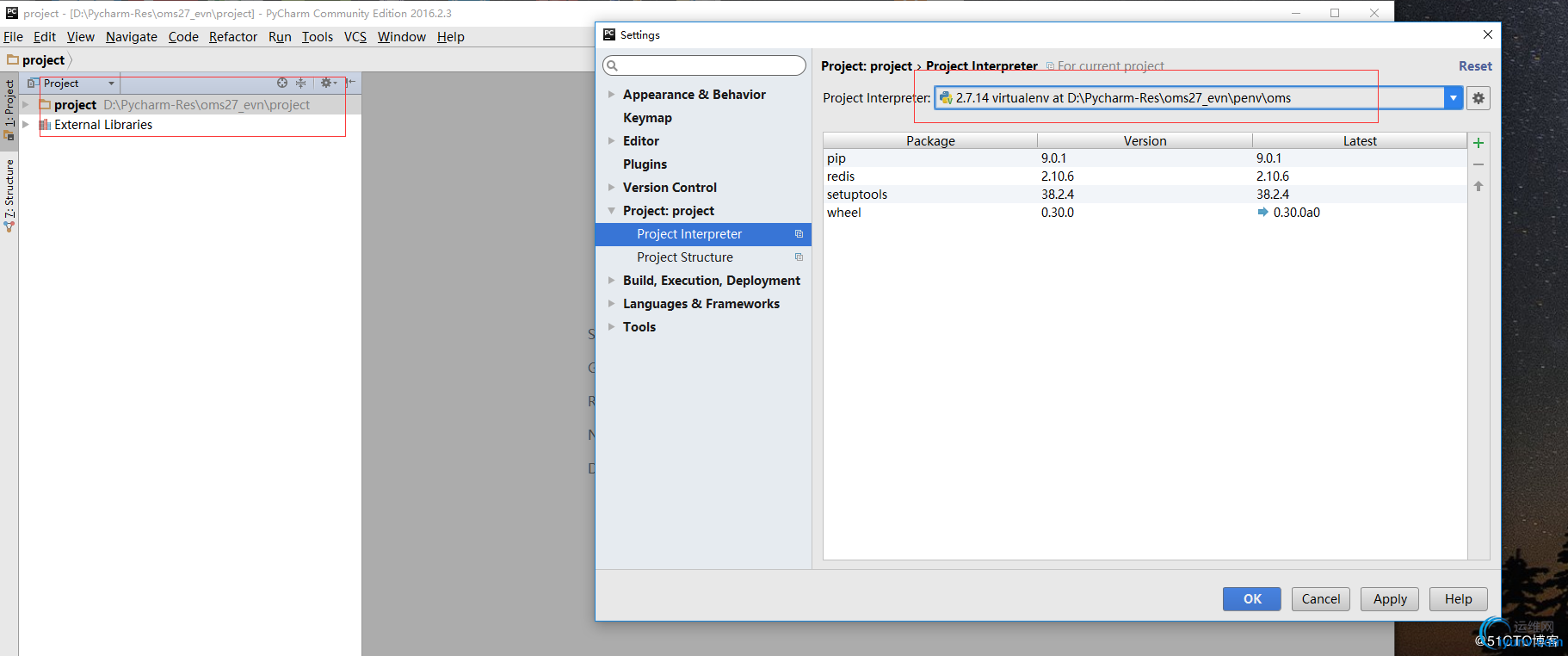Close the Settings dialog with X
The height and width of the screenshot is (656, 1568).
coord(1488,34)
